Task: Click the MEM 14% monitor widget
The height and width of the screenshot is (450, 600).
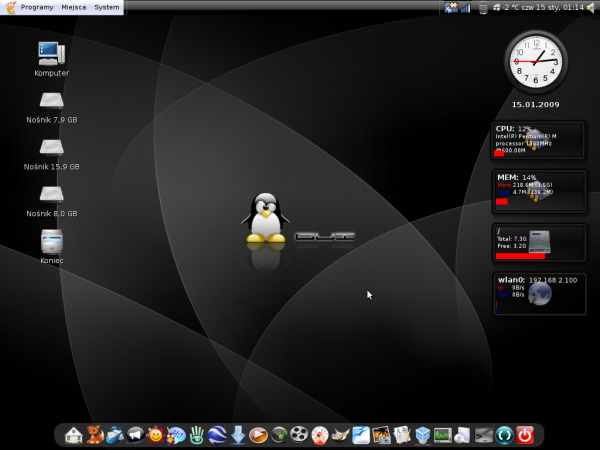Action: pyautogui.click(x=539, y=191)
